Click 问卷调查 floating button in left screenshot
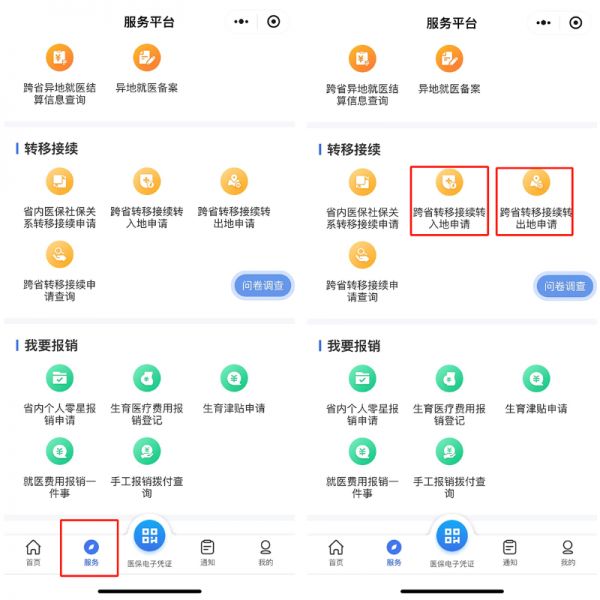Screen dimensions: 600x600 pos(262,285)
